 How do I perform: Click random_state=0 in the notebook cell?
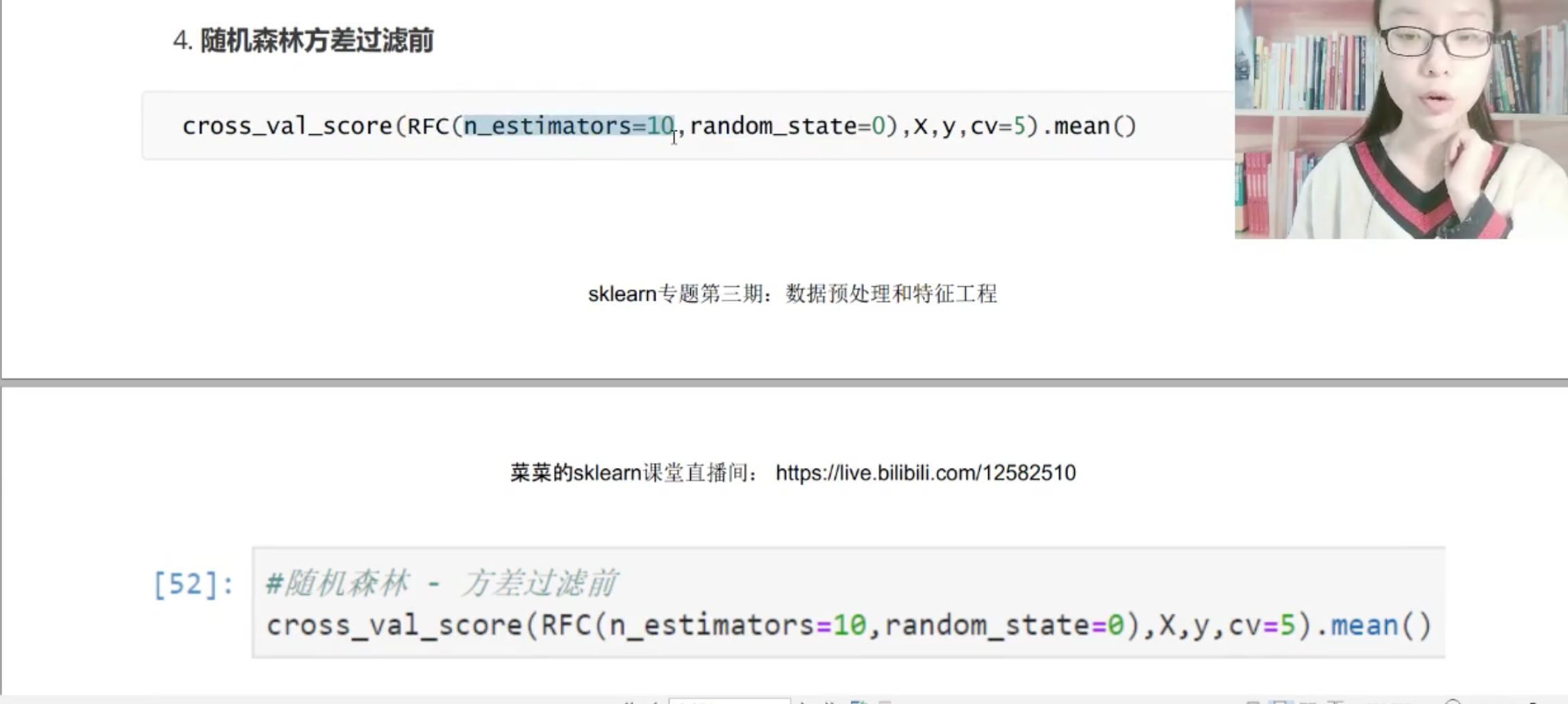tap(1004, 626)
